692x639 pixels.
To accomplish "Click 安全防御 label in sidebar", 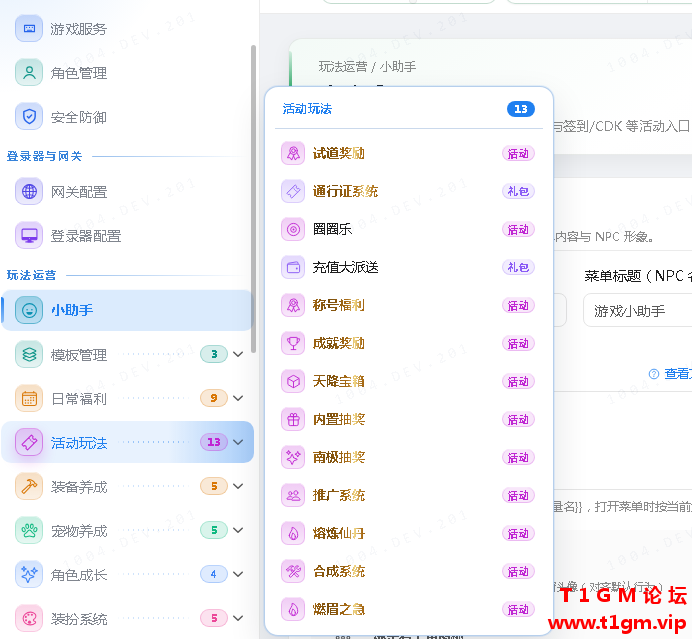I will (x=79, y=117).
